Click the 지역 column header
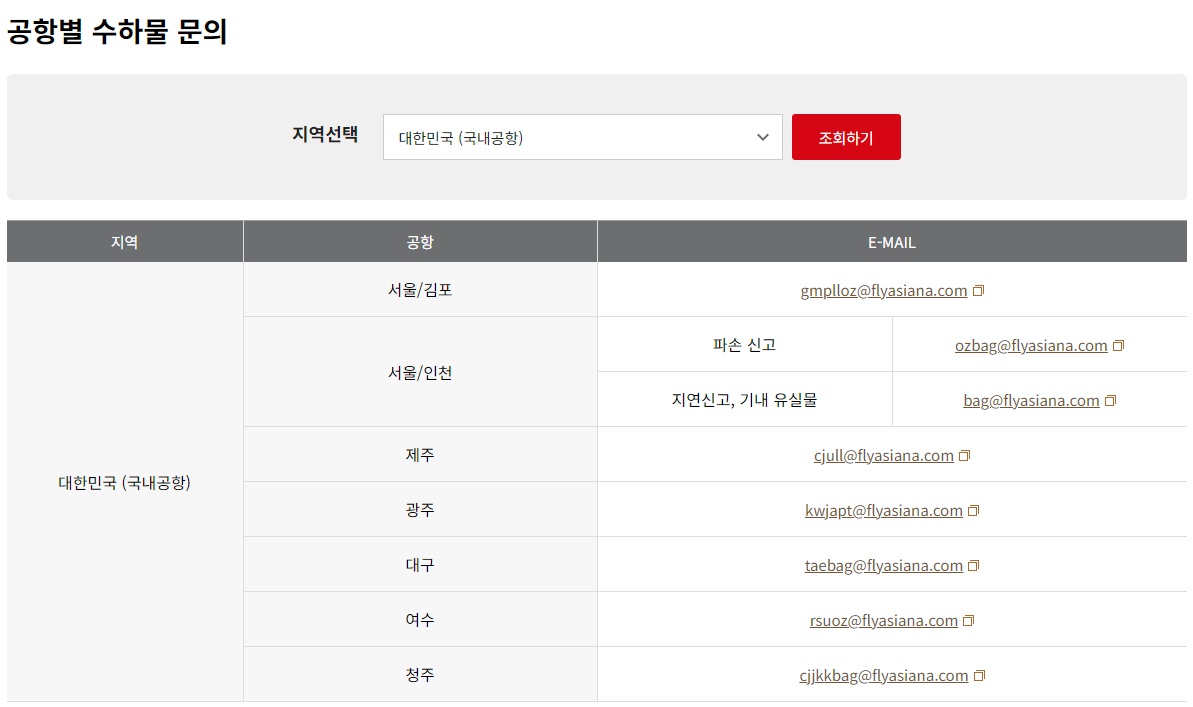 pos(125,241)
